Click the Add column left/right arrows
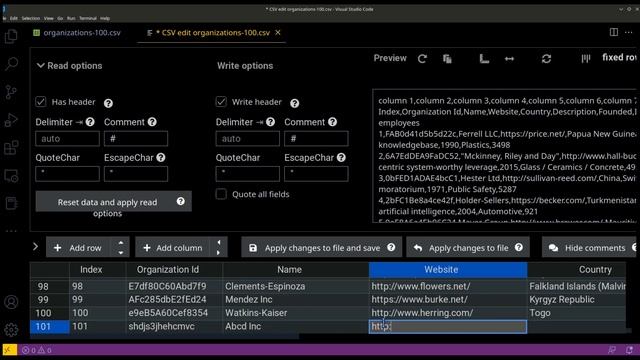This screenshot has width=640, height=360. tap(219, 247)
